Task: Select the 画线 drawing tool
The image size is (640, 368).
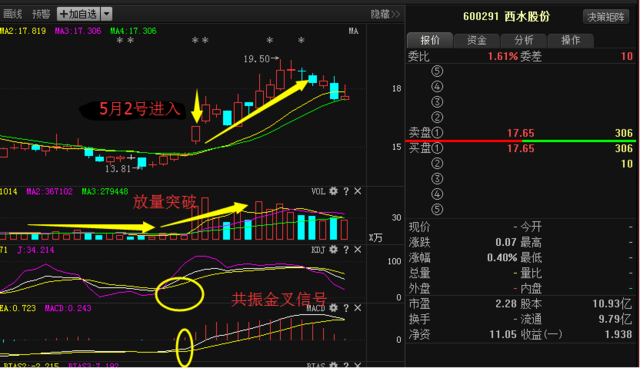Action: point(12,15)
